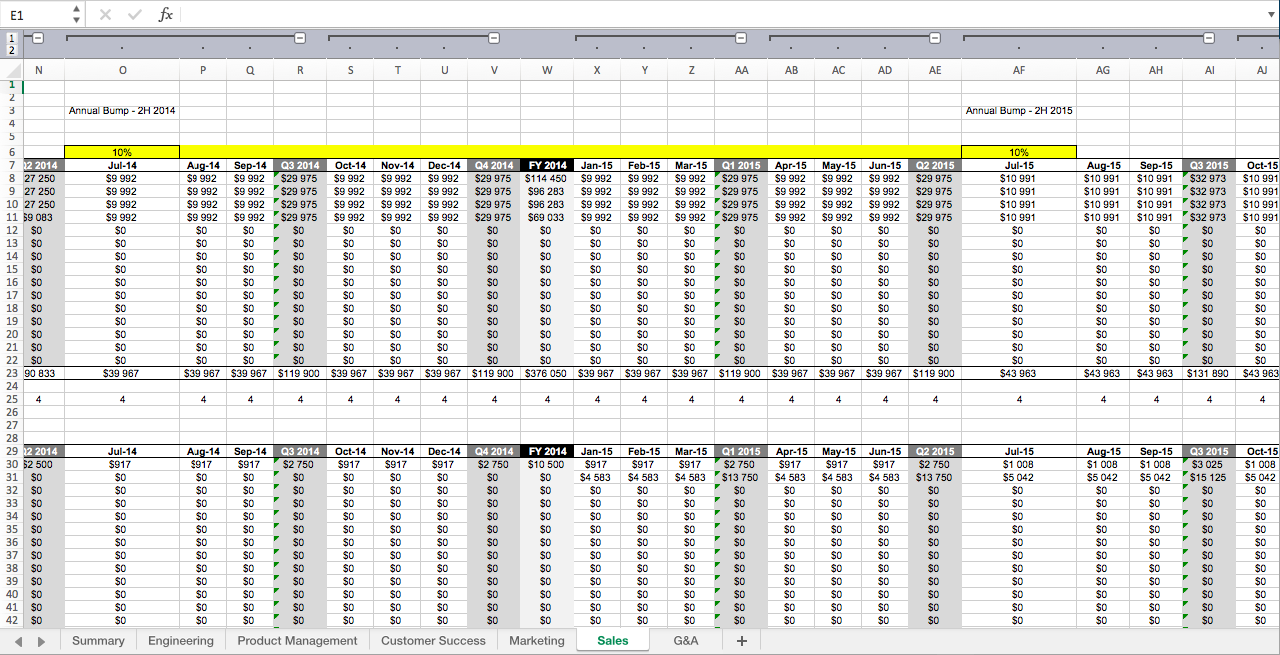Click the next sheet navigation arrow
1280x655 pixels.
coord(41,641)
